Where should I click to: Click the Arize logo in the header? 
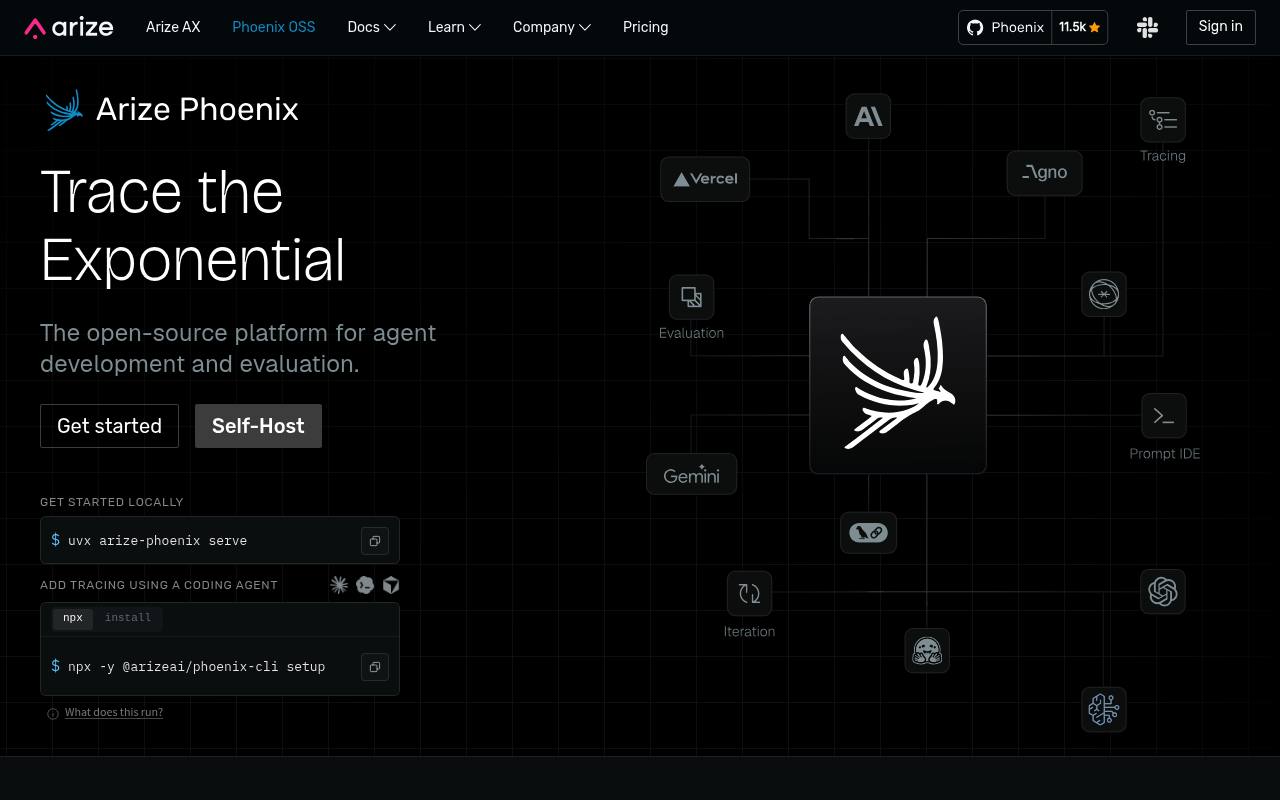(x=69, y=27)
